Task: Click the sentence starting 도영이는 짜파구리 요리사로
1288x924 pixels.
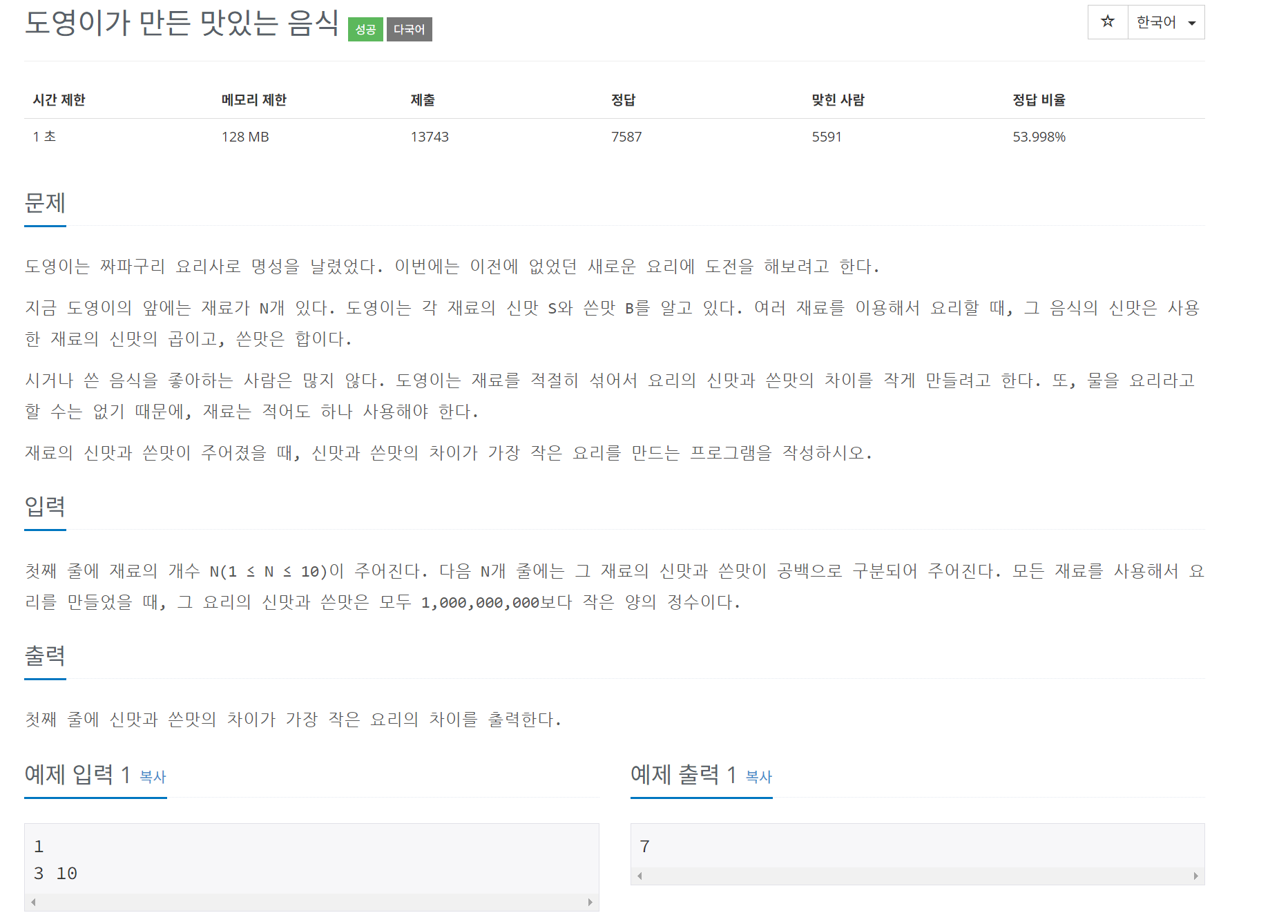Action: pyautogui.click(x=452, y=267)
